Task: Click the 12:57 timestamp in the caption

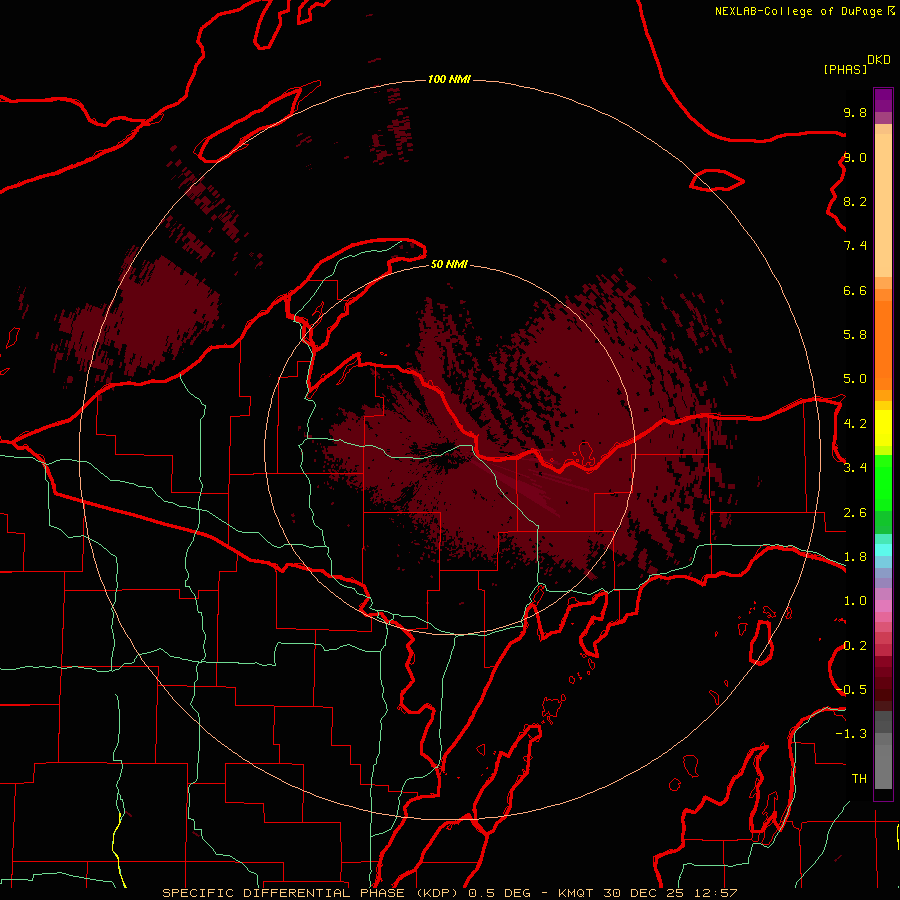Action: [x=715, y=893]
